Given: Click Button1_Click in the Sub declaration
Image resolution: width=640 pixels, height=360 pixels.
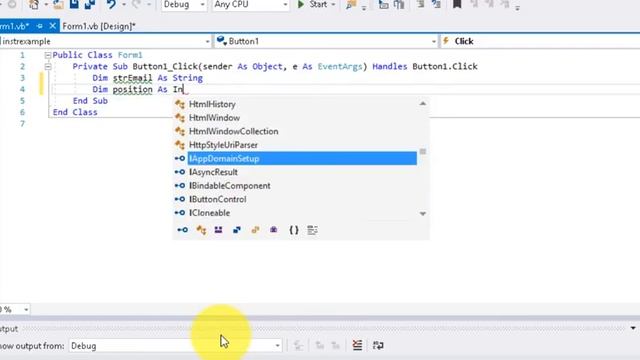Looking at the screenshot, I should [x=165, y=67].
